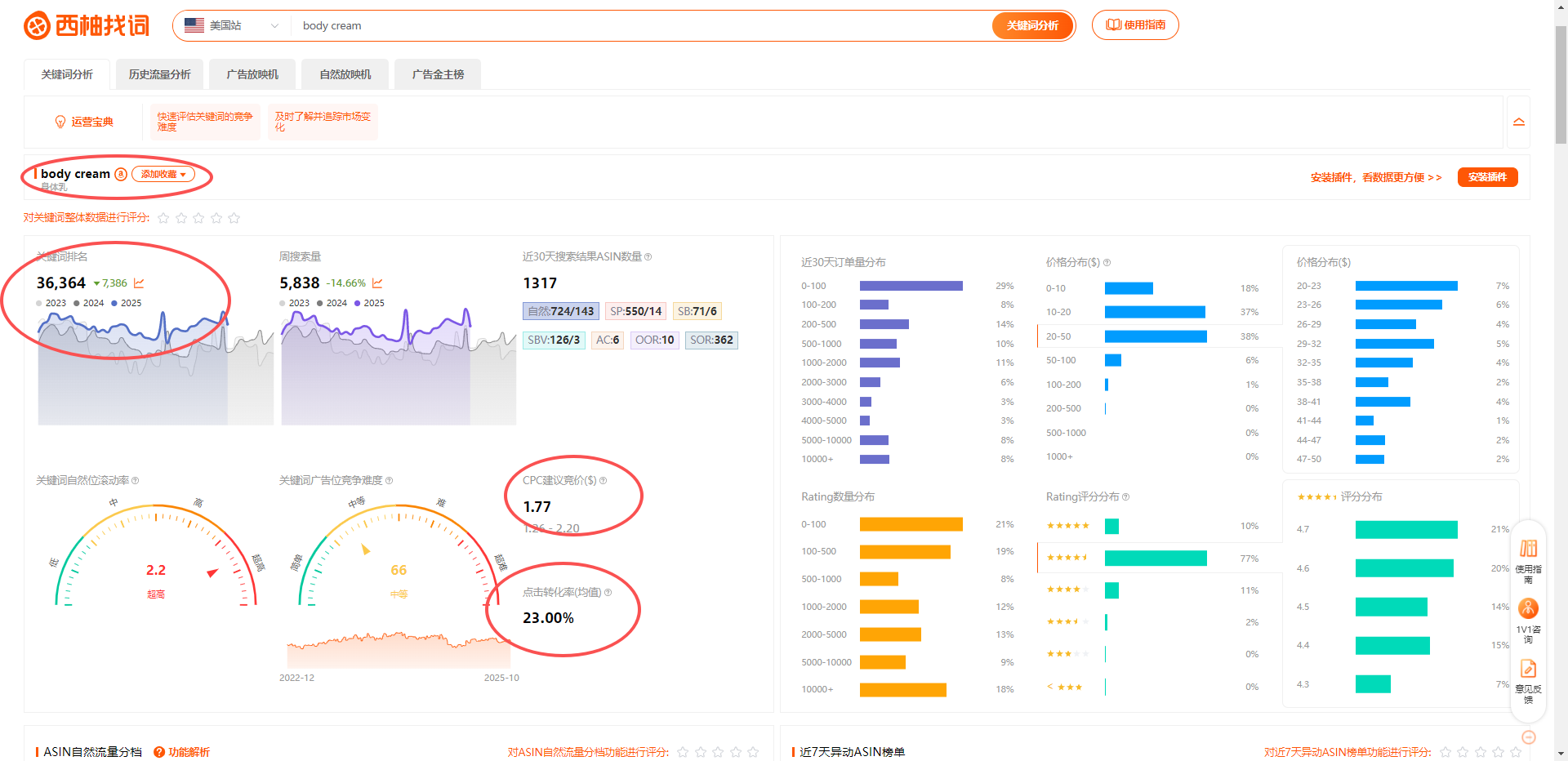This screenshot has height=761, width=1568.
Task: Toggle 2023 legend in keyword rank chart
Action: pos(51,303)
